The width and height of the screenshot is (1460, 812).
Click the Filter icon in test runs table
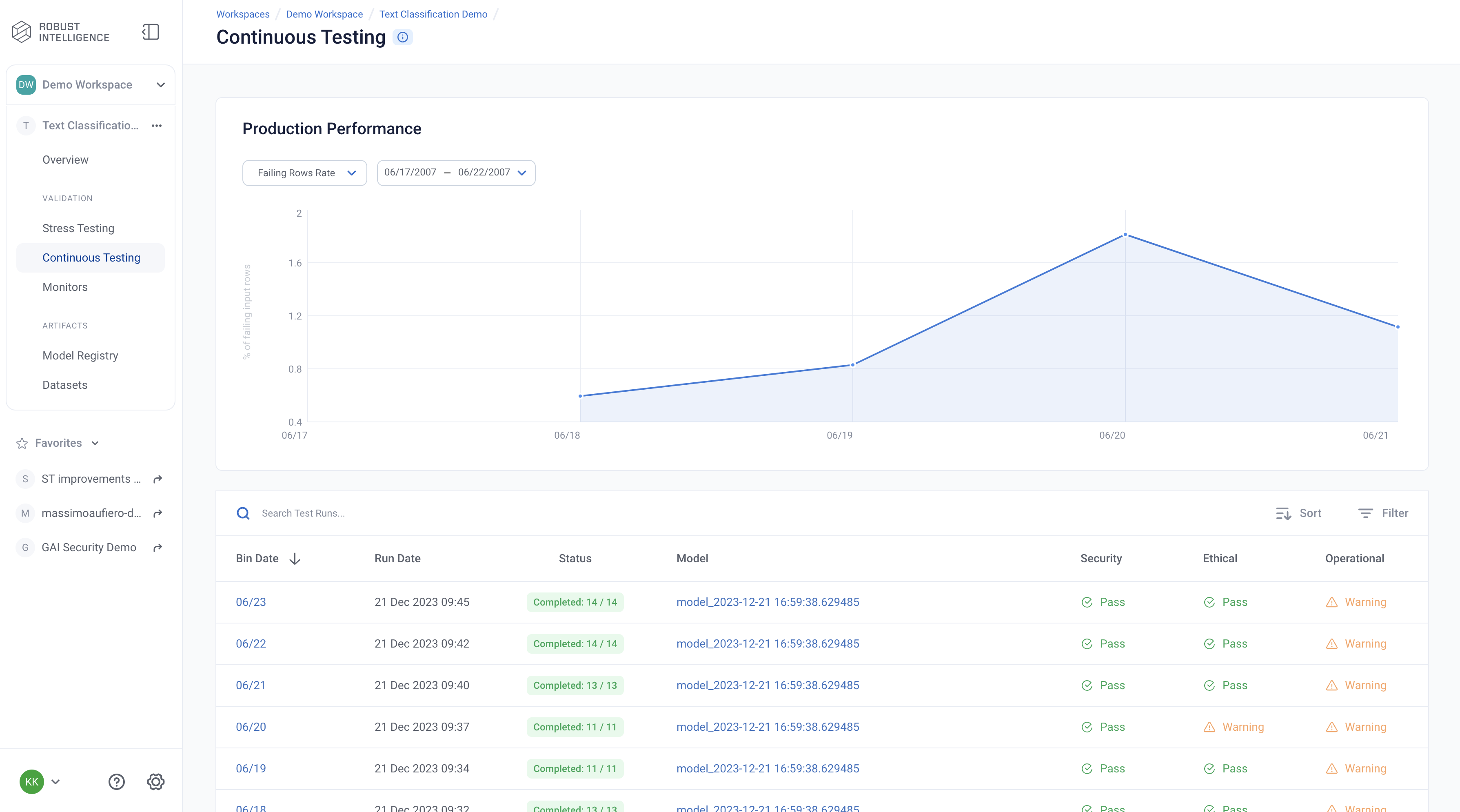(1366, 513)
